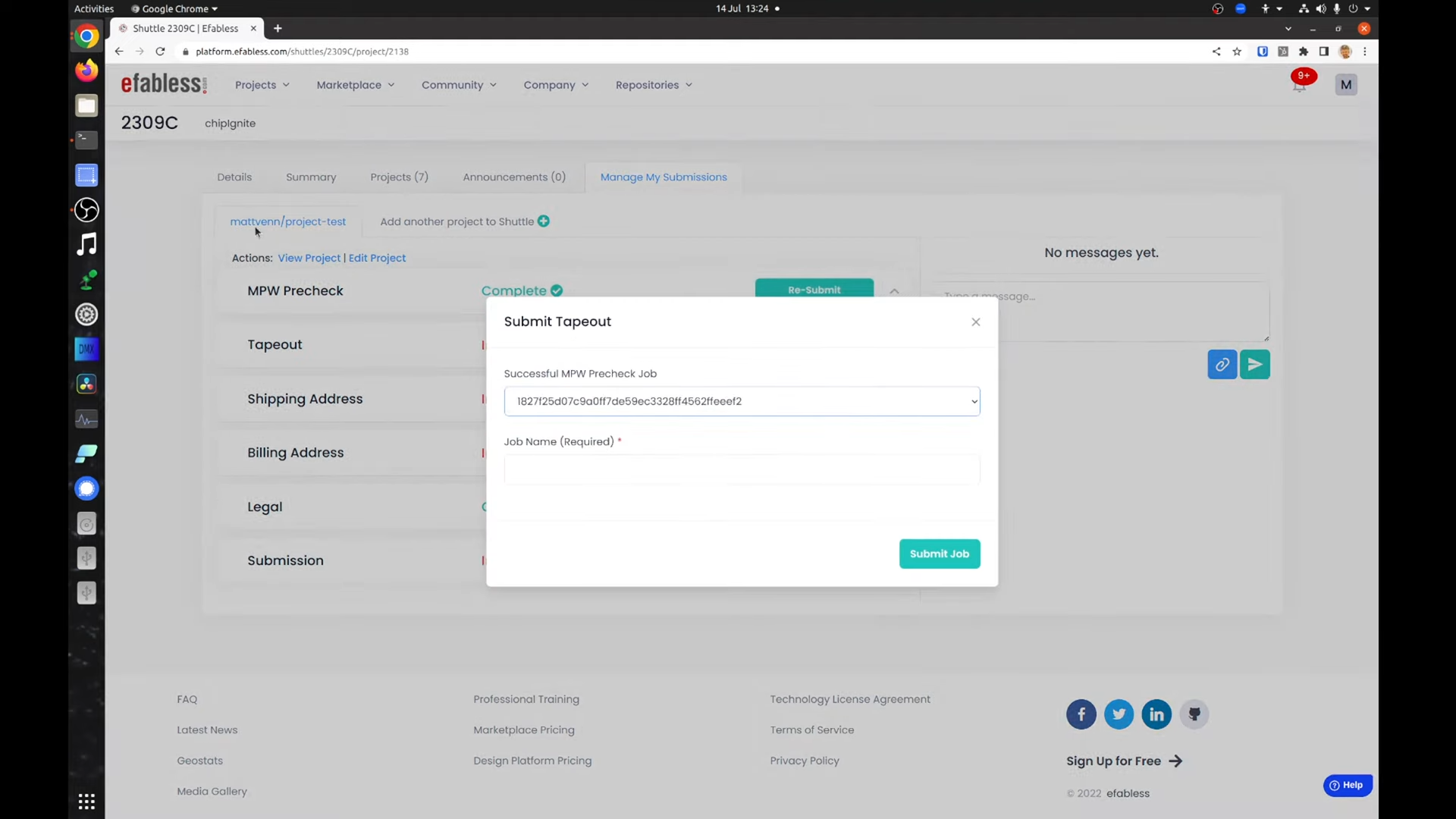This screenshot has height=819, width=1456.
Task: Expand the Marketplace menu
Action: point(355,85)
